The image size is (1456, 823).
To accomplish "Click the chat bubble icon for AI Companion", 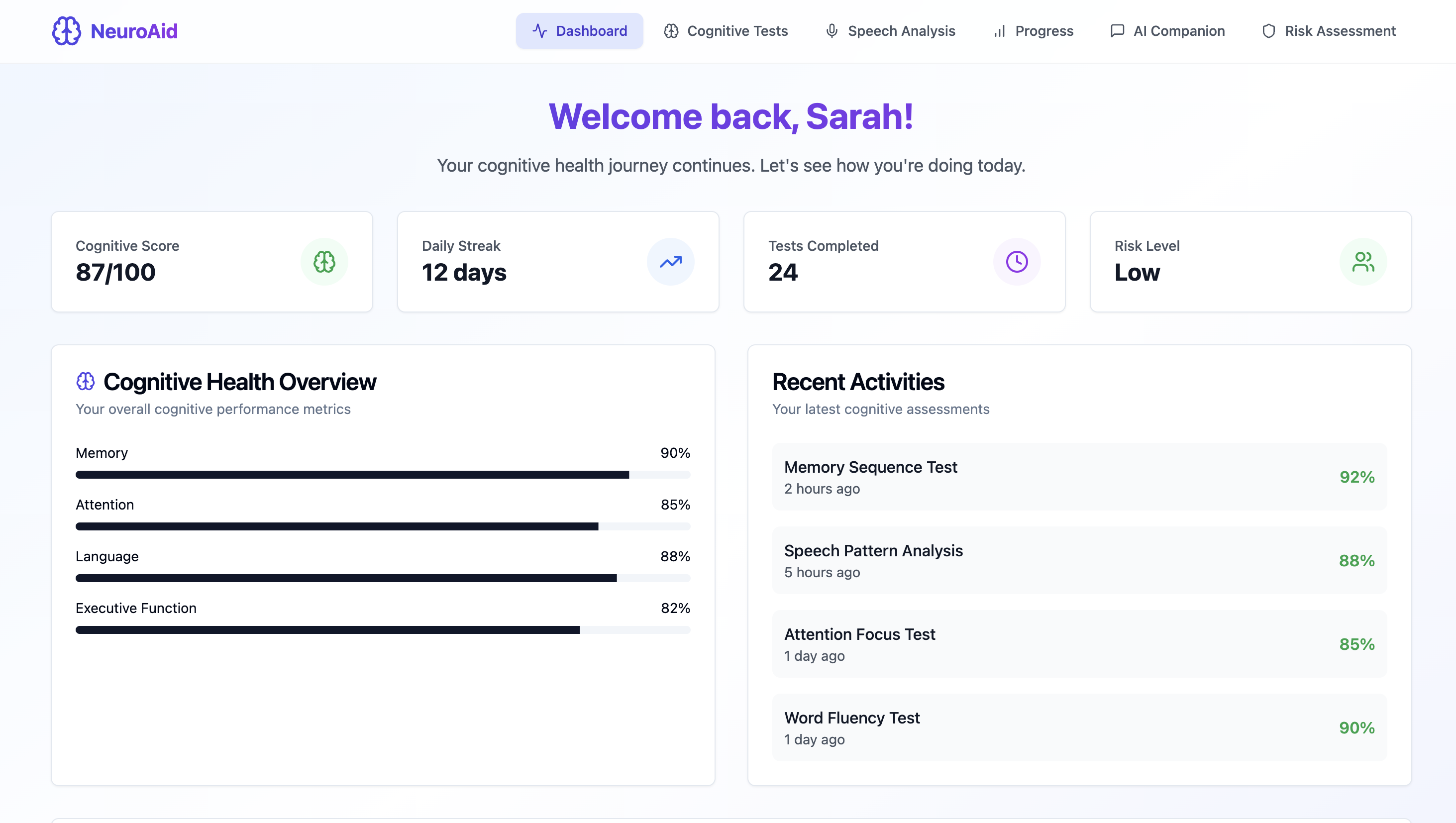I will 1117,31.
